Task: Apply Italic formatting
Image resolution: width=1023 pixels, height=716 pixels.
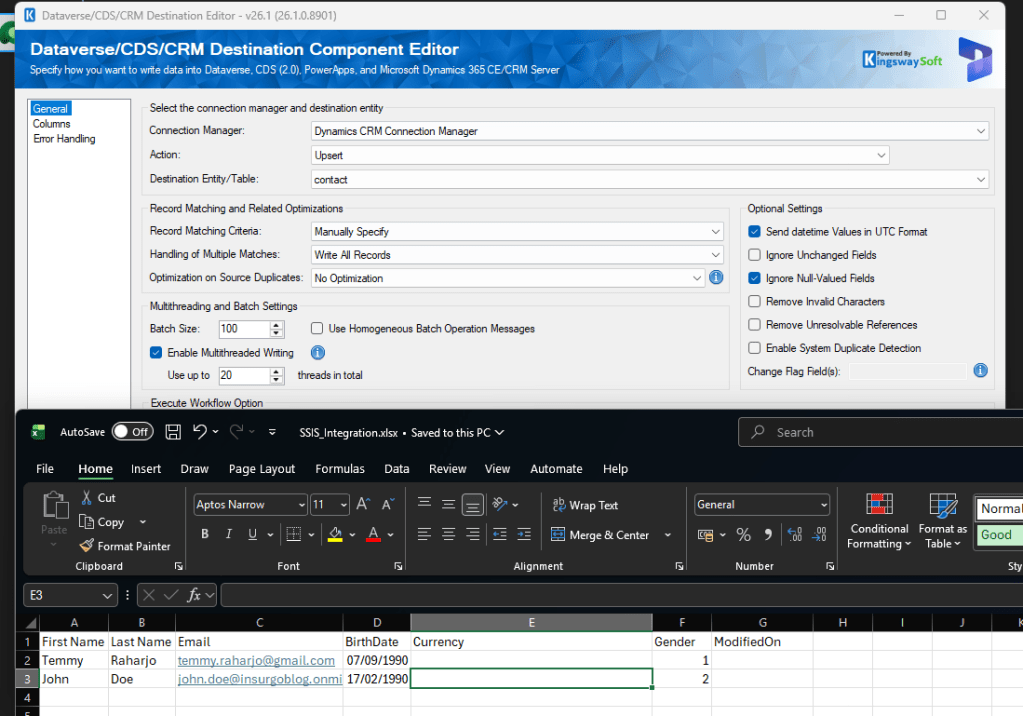Action: point(228,535)
